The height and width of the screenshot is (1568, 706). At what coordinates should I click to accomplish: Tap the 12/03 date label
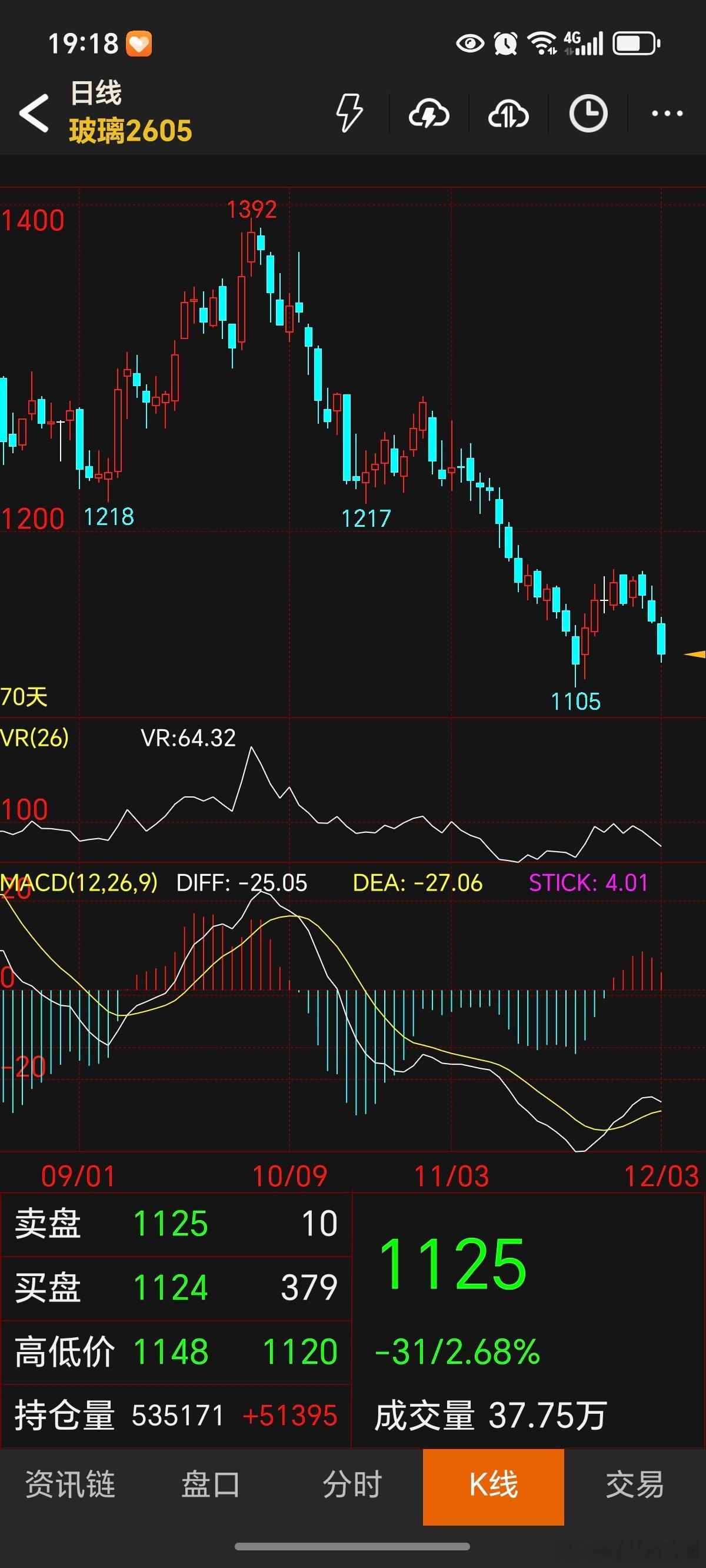pos(661,1176)
